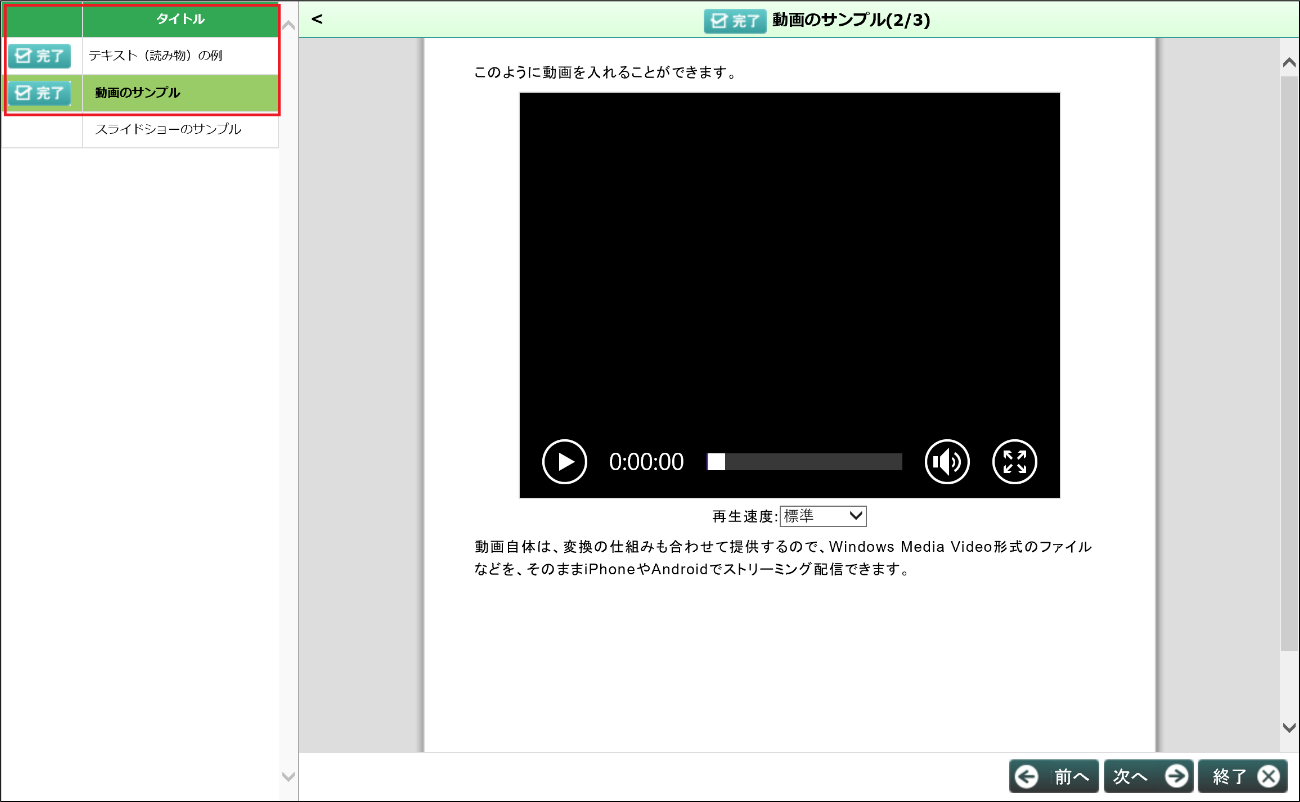This screenshot has width=1300, height=802.
Task: Open テキスト（読み物）の例 in the list
Action: (x=155, y=56)
